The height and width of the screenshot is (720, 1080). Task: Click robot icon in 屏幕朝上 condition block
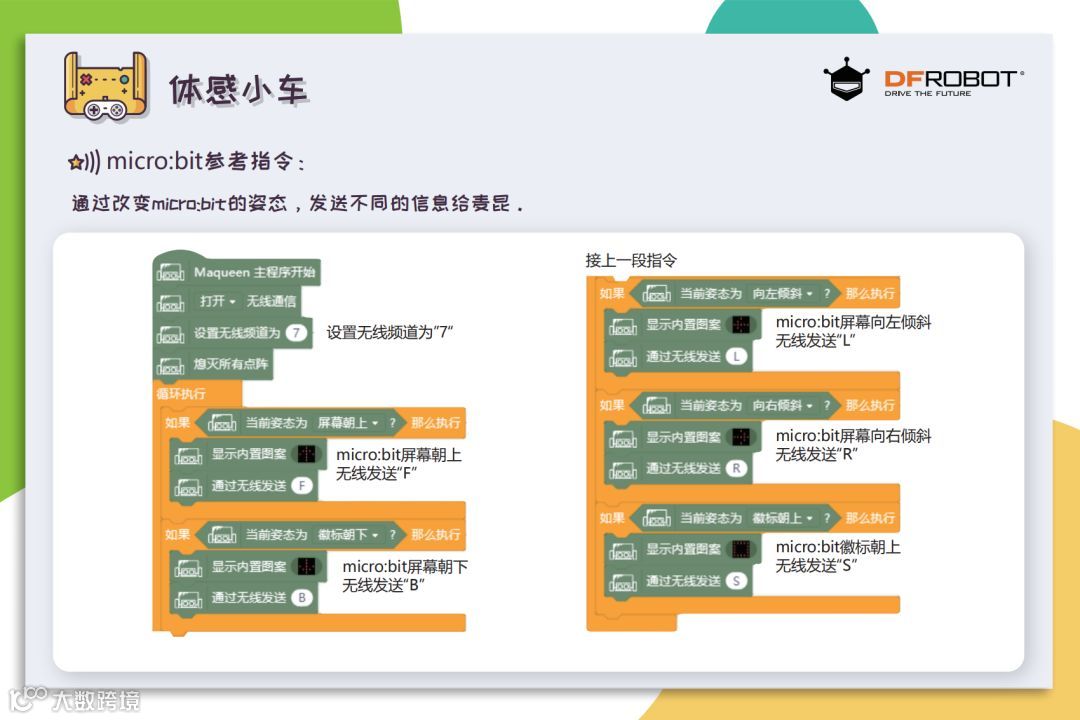coord(222,423)
